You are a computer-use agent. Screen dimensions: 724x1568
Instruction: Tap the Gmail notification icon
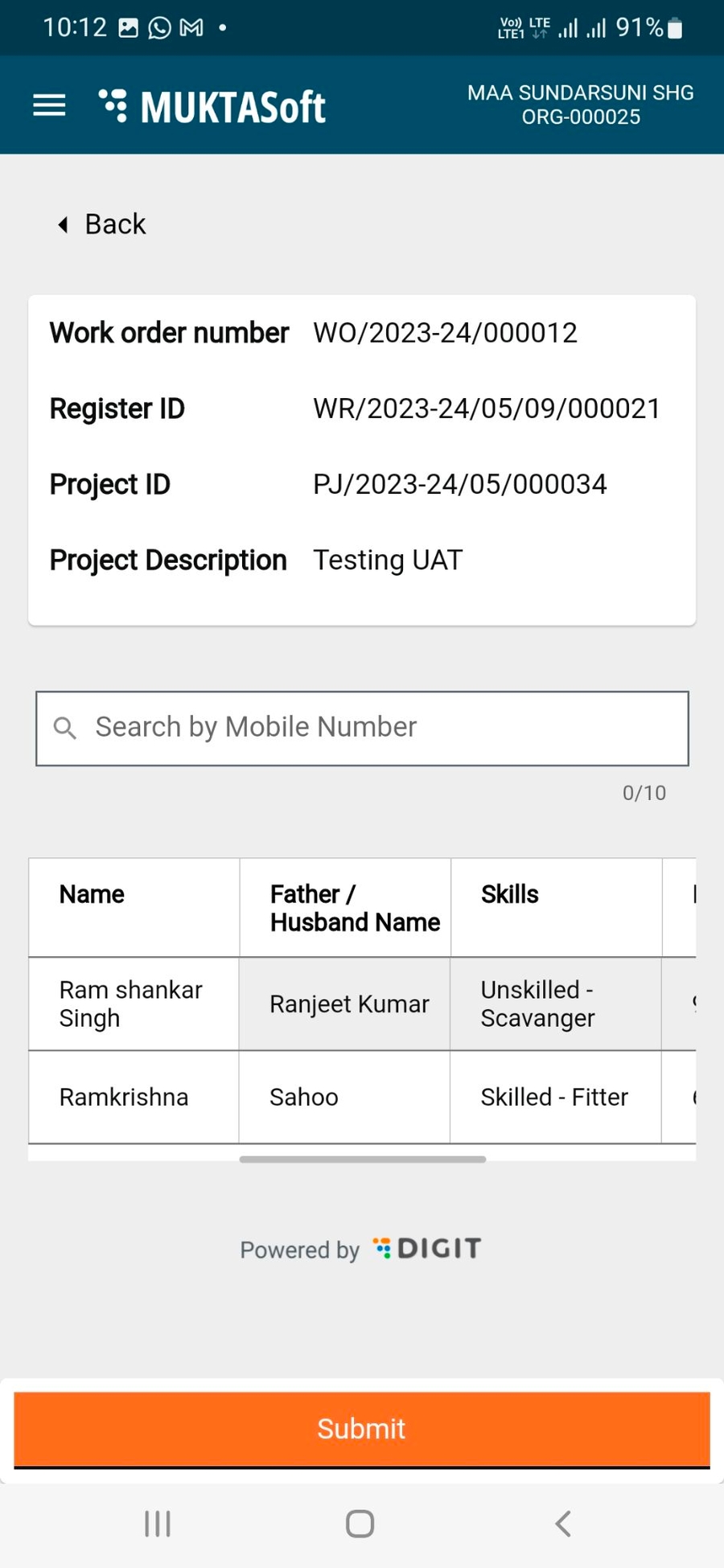(191, 28)
